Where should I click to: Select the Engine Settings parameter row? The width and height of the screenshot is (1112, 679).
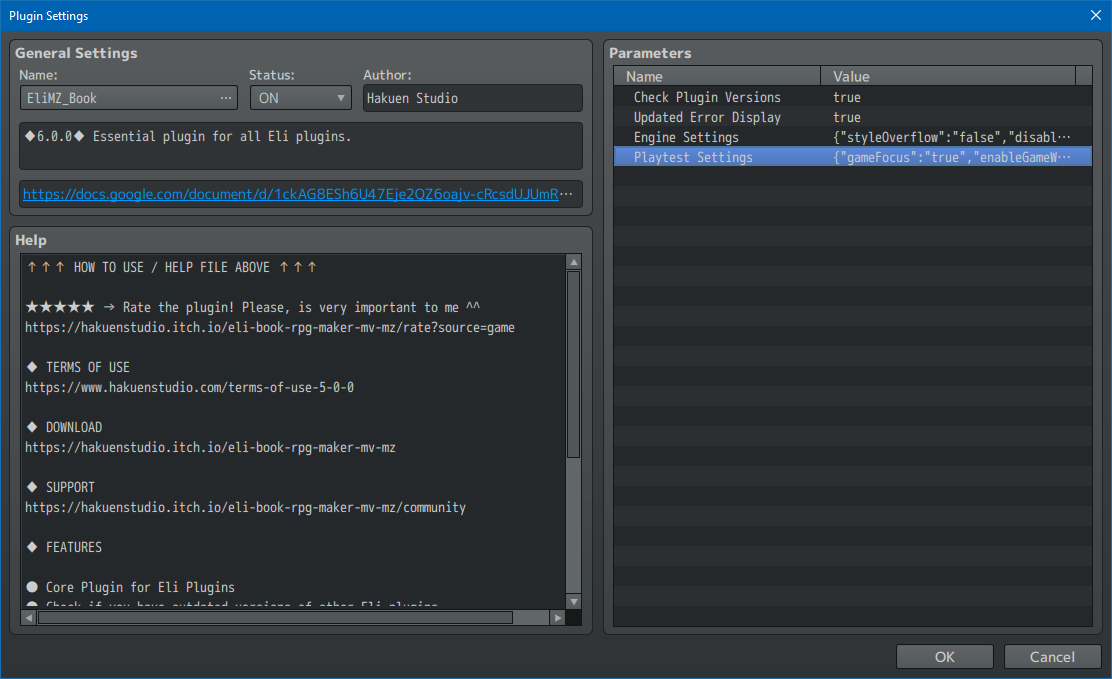(852, 137)
